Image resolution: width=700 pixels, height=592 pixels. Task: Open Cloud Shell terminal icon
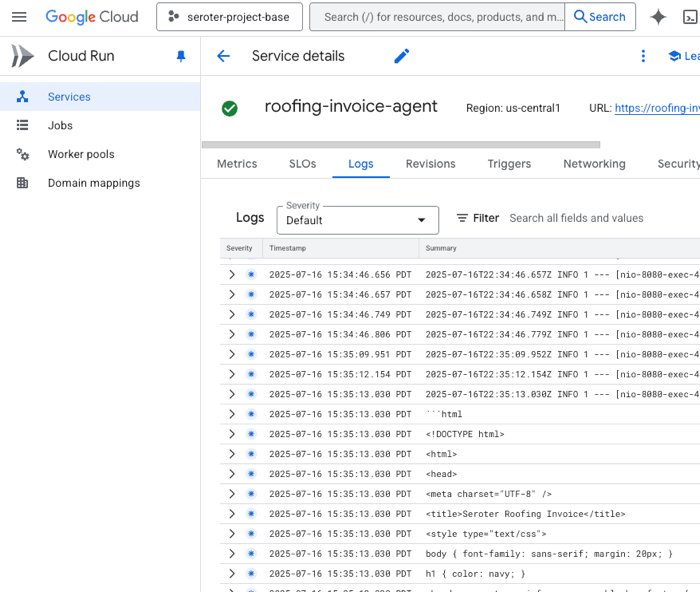click(690, 17)
